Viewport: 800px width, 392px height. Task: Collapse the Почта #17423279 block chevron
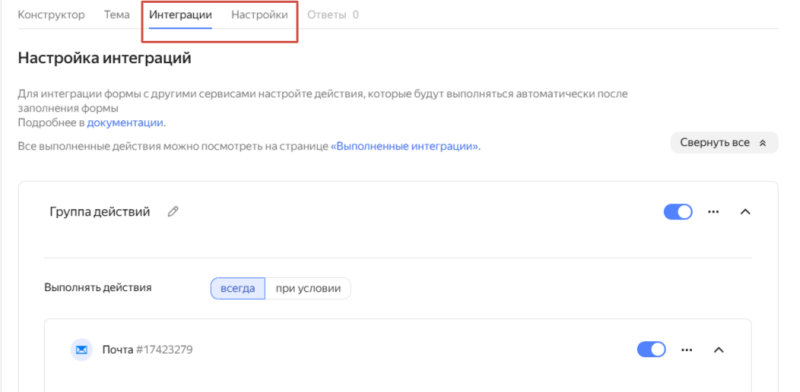(718, 350)
